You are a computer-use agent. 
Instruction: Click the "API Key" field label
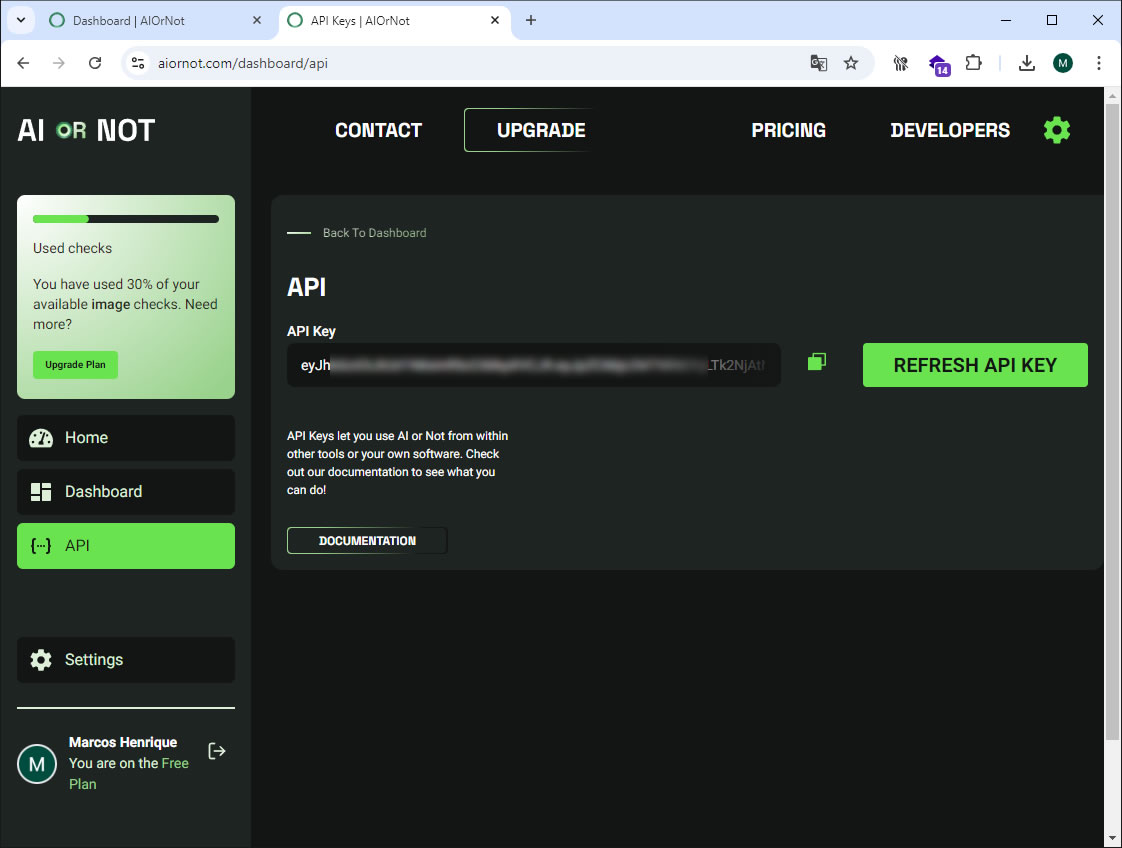click(311, 331)
